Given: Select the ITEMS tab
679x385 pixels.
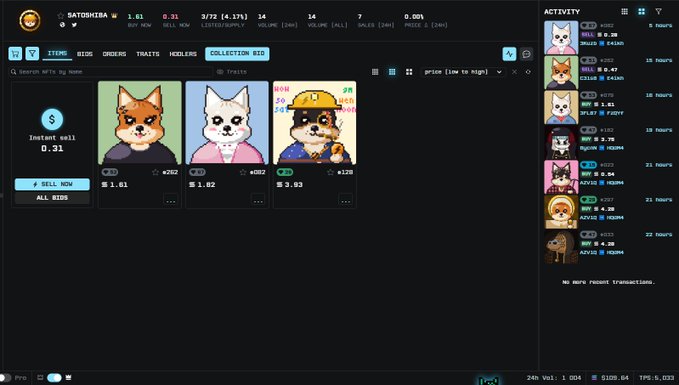Looking at the screenshot, I should 57,53.
